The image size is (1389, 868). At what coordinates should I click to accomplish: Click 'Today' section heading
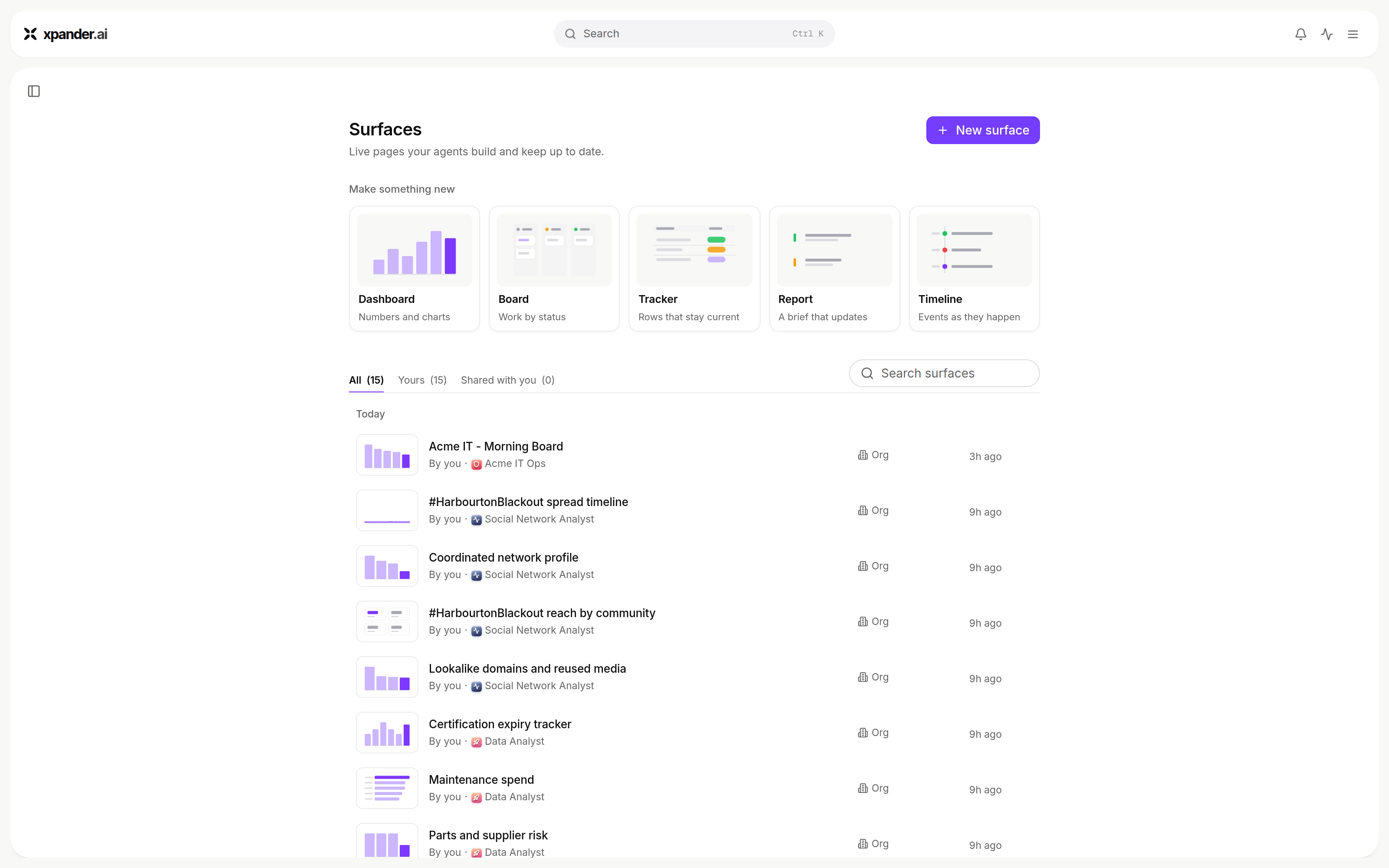point(370,414)
